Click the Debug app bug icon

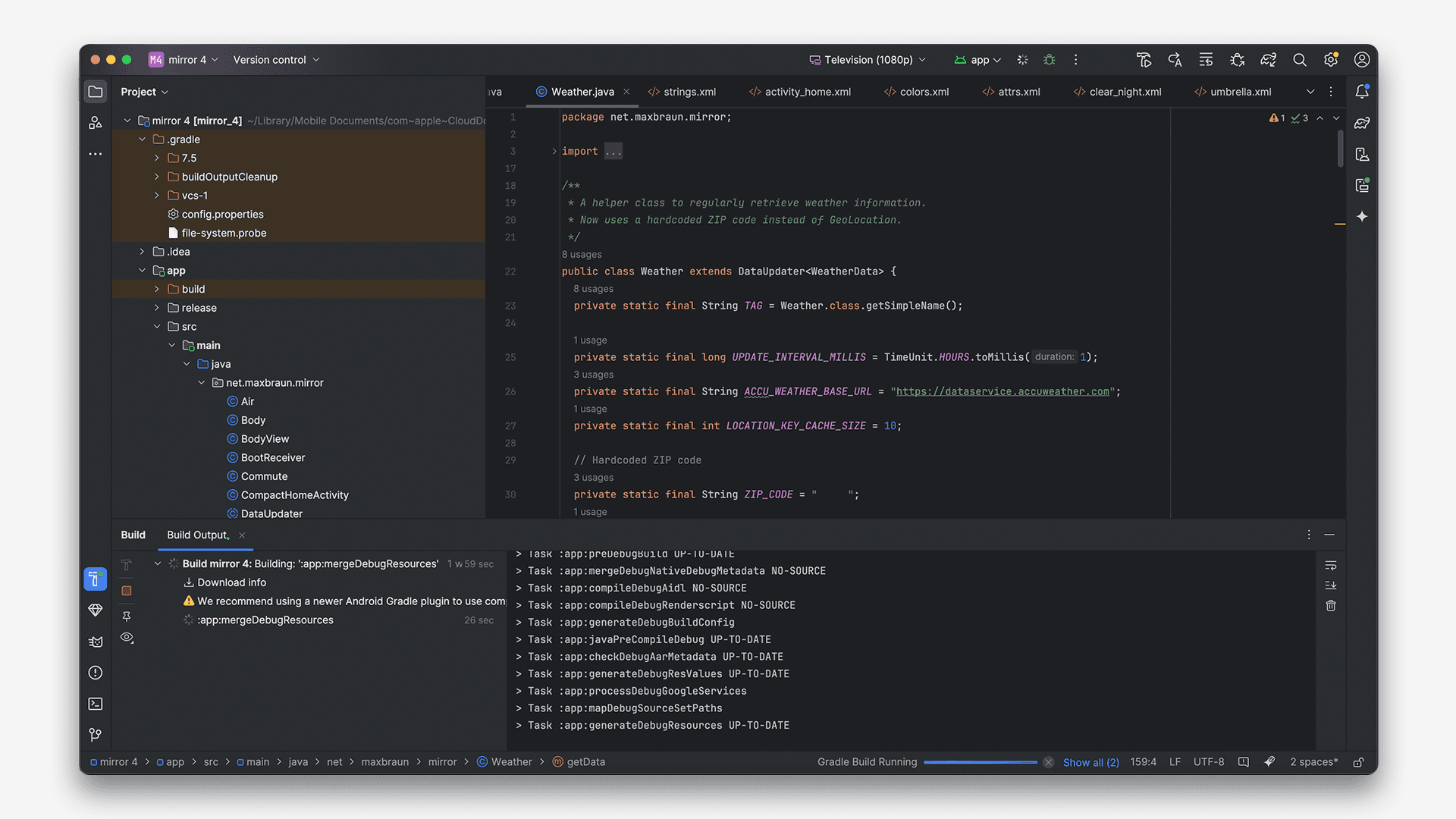pyautogui.click(x=1050, y=60)
